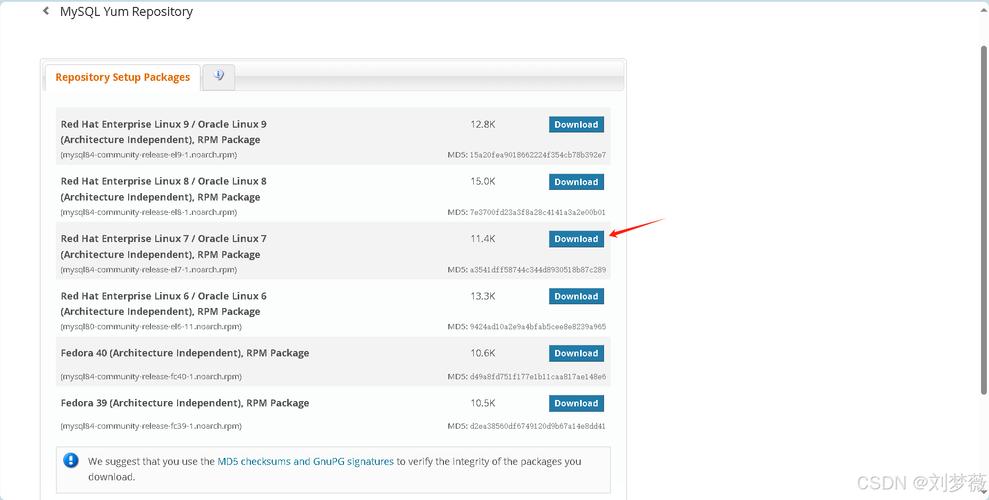Click the 10.6K file size value
The width and height of the screenshot is (989, 500).
tap(483, 353)
